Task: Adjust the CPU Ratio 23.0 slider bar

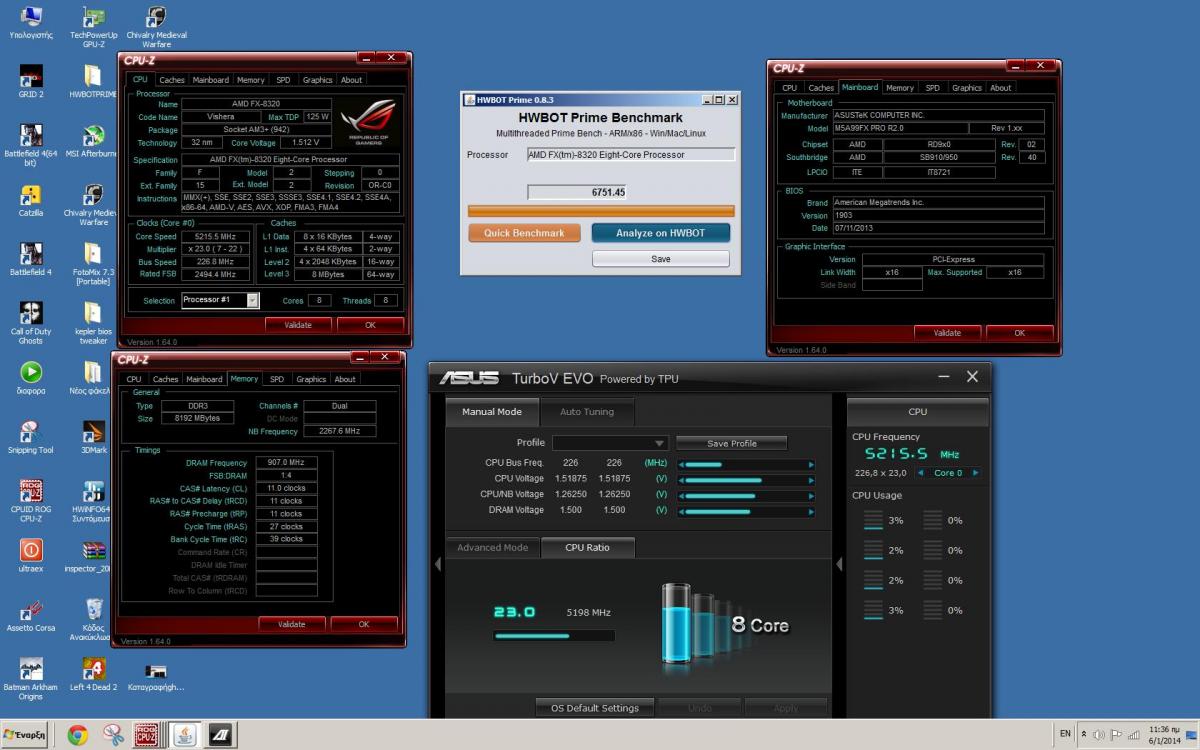Action: pyautogui.click(x=554, y=635)
